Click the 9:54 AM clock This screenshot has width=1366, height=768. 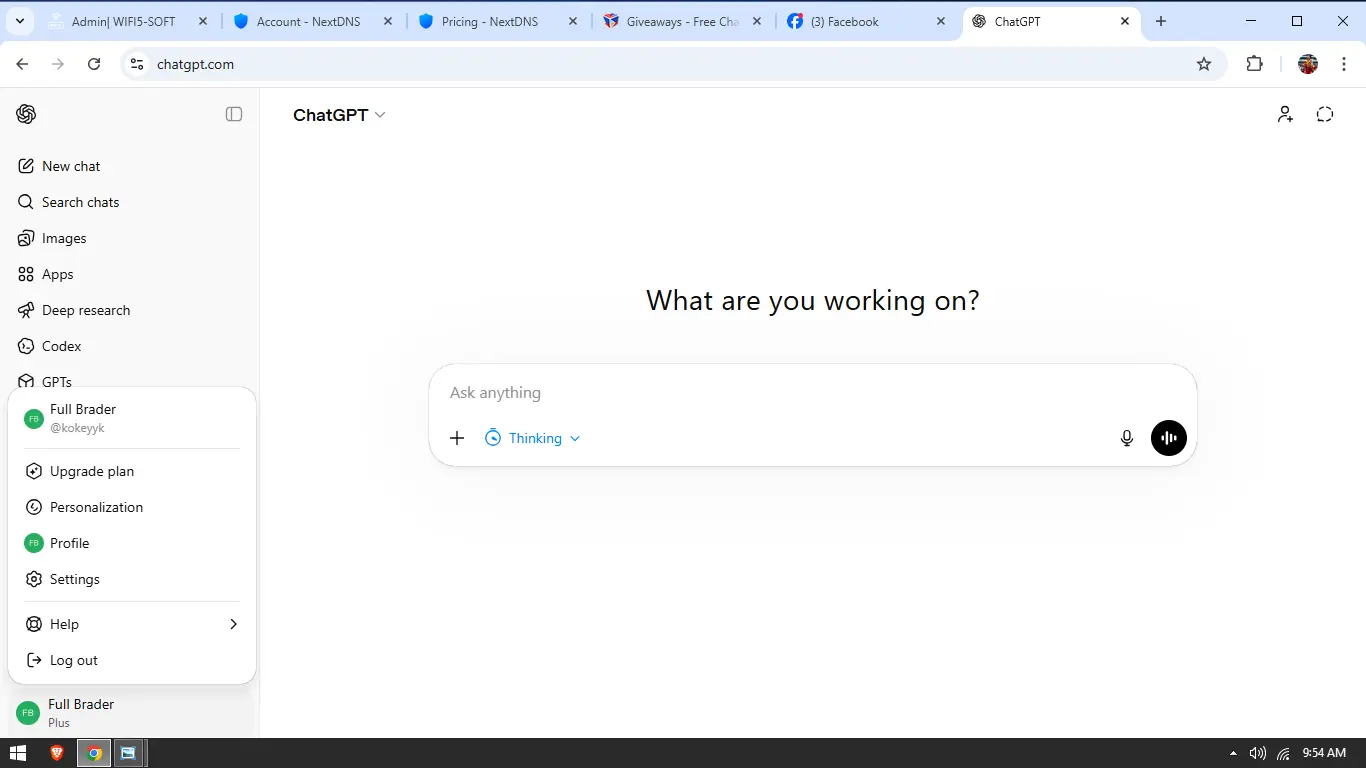pyautogui.click(x=1324, y=753)
